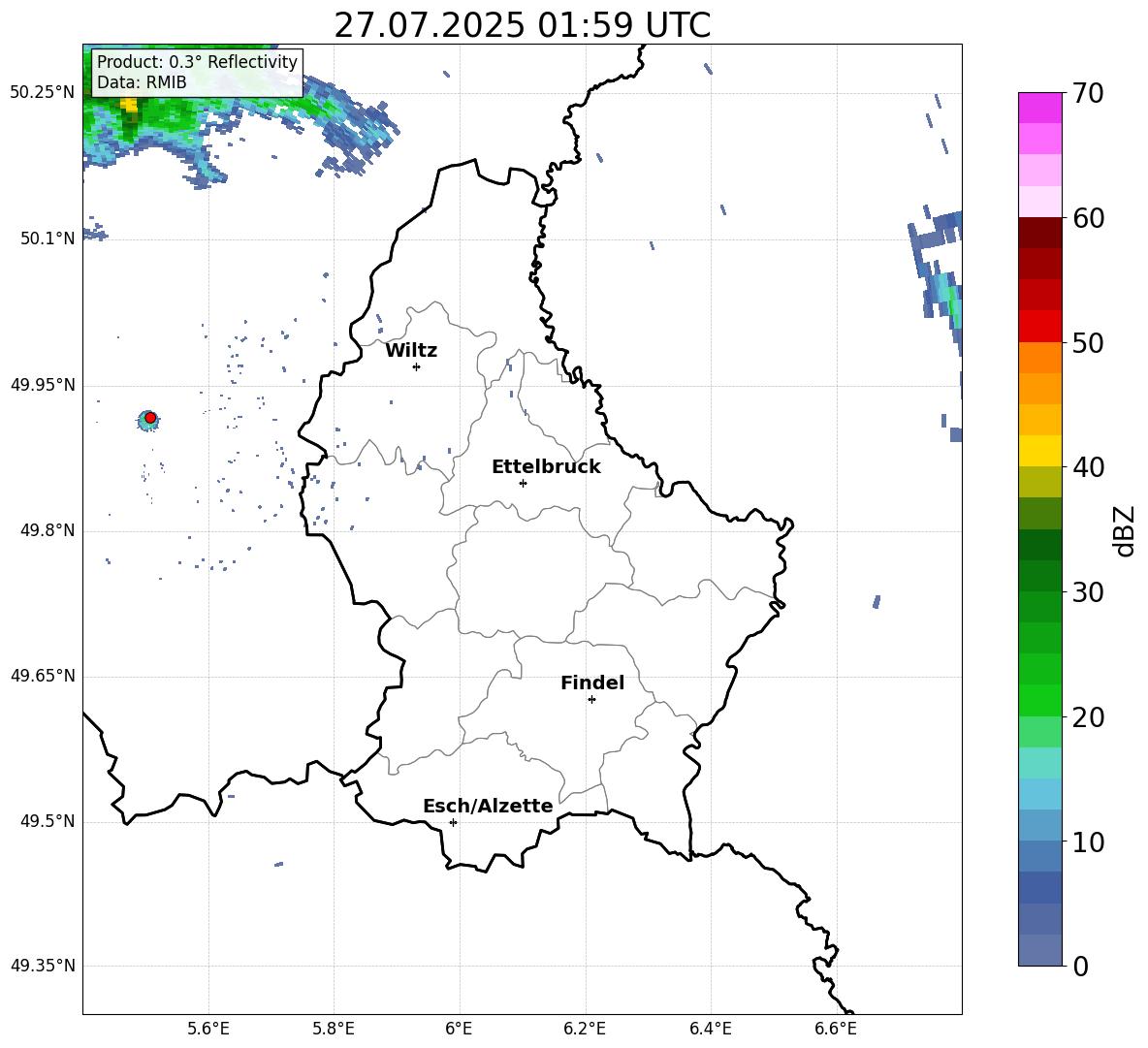1148x1048 pixels.
Task: Click the 49.8°N latitude label
Action: click(48, 530)
